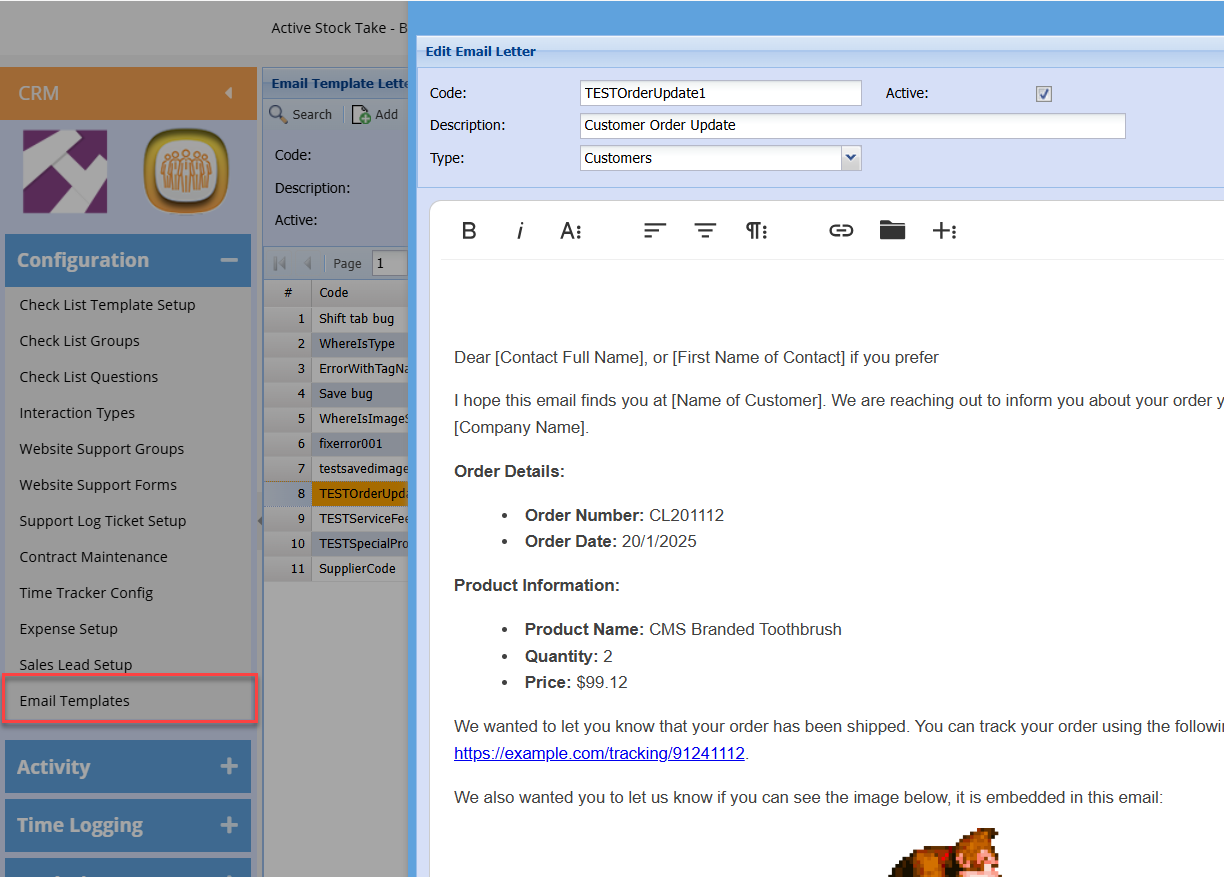The height and width of the screenshot is (877, 1224).
Task: Select row 'Shift tab bug'
Action: pos(336,318)
